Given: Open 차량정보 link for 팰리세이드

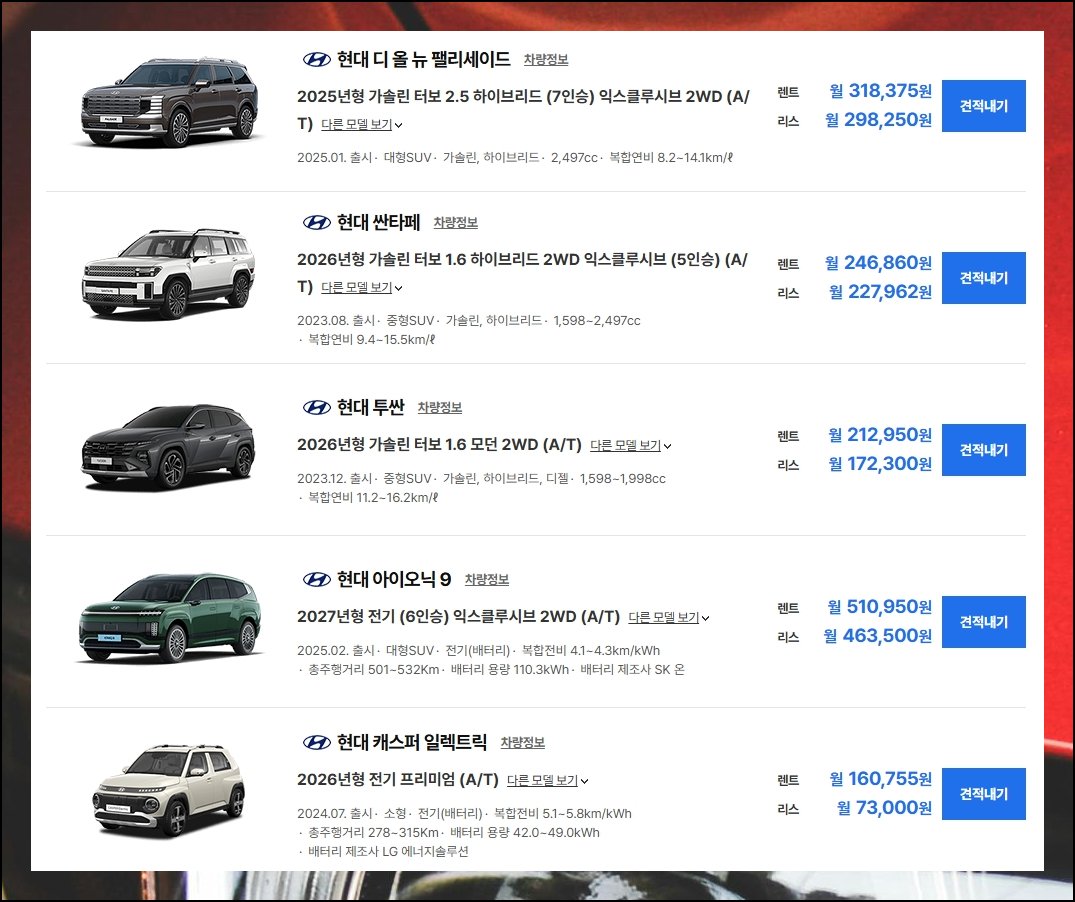Looking at the screenshot, I should point(546,60).
